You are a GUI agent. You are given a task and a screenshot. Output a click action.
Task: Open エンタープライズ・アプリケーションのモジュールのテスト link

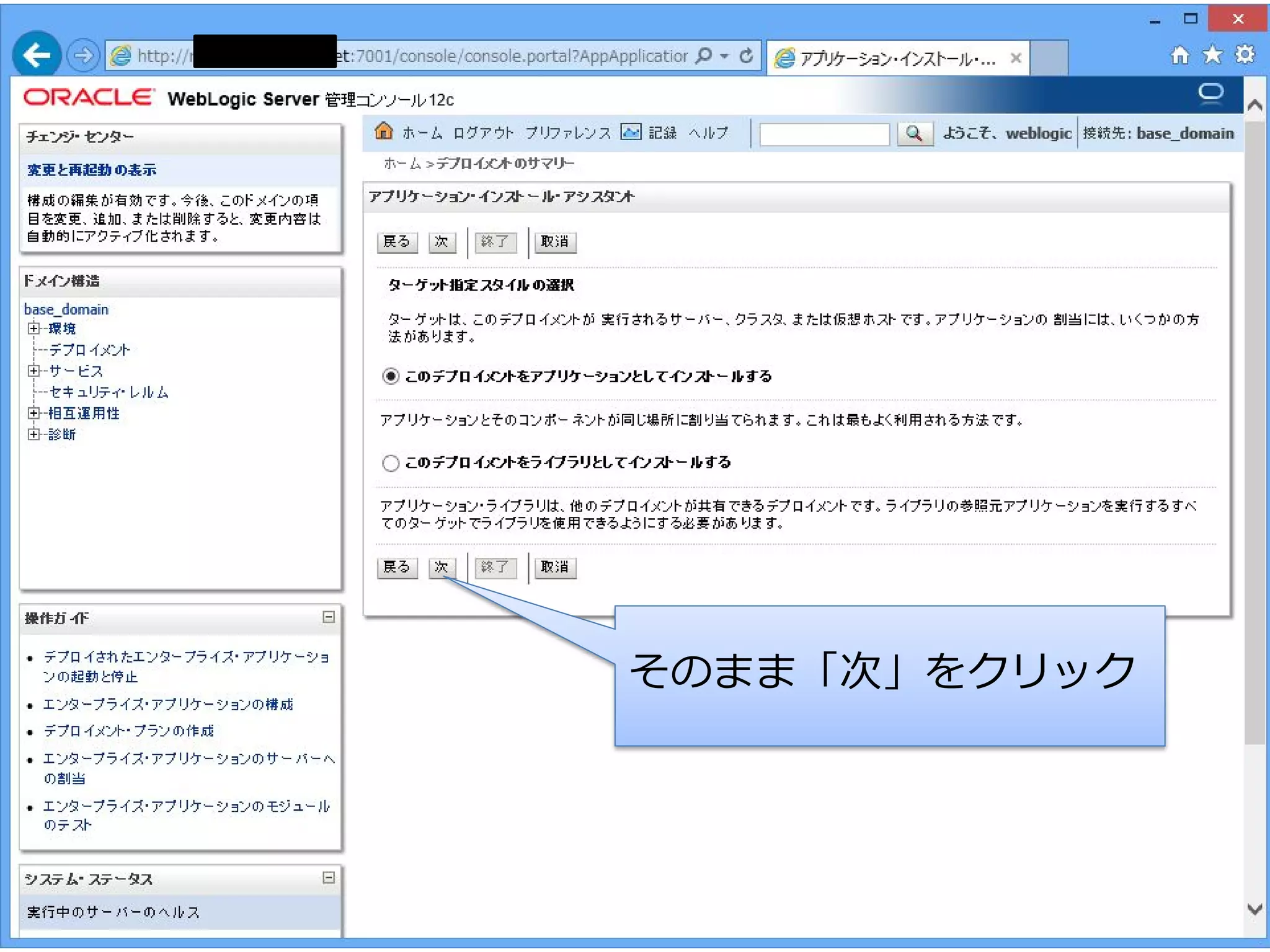[186, 815]
